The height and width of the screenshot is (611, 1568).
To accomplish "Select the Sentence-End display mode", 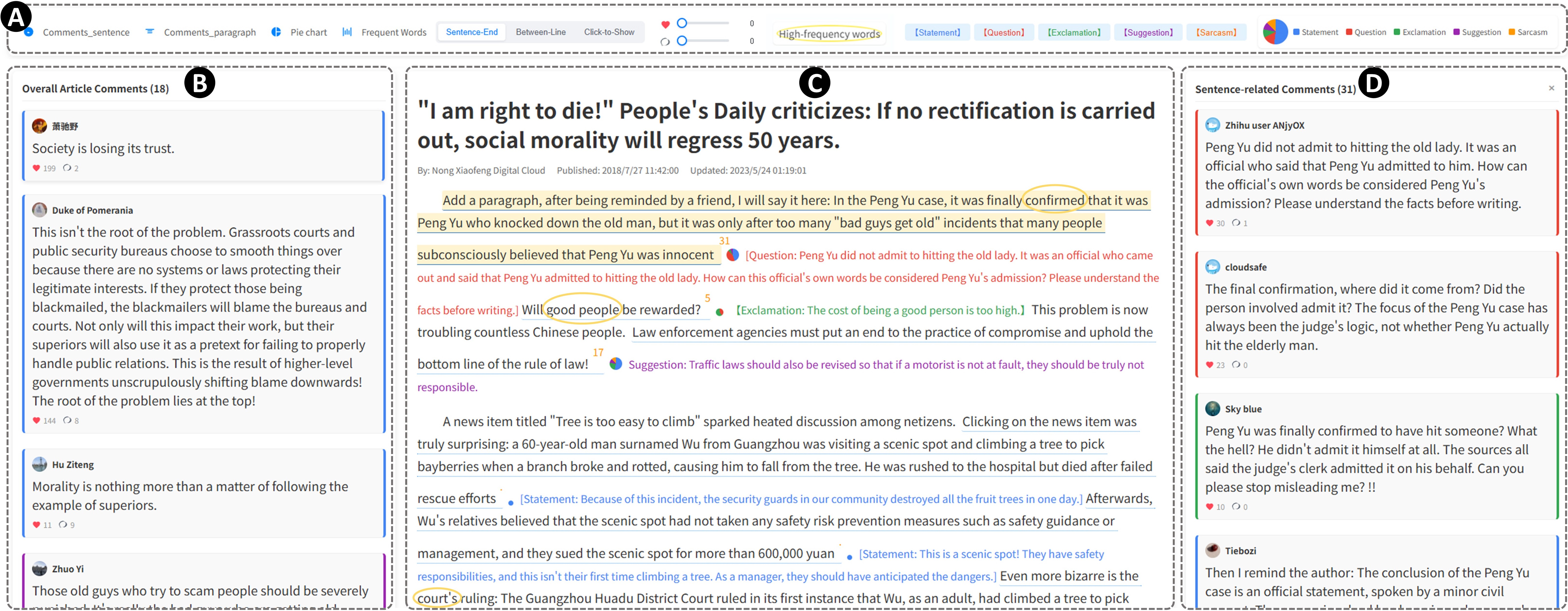I will (471, 32).
